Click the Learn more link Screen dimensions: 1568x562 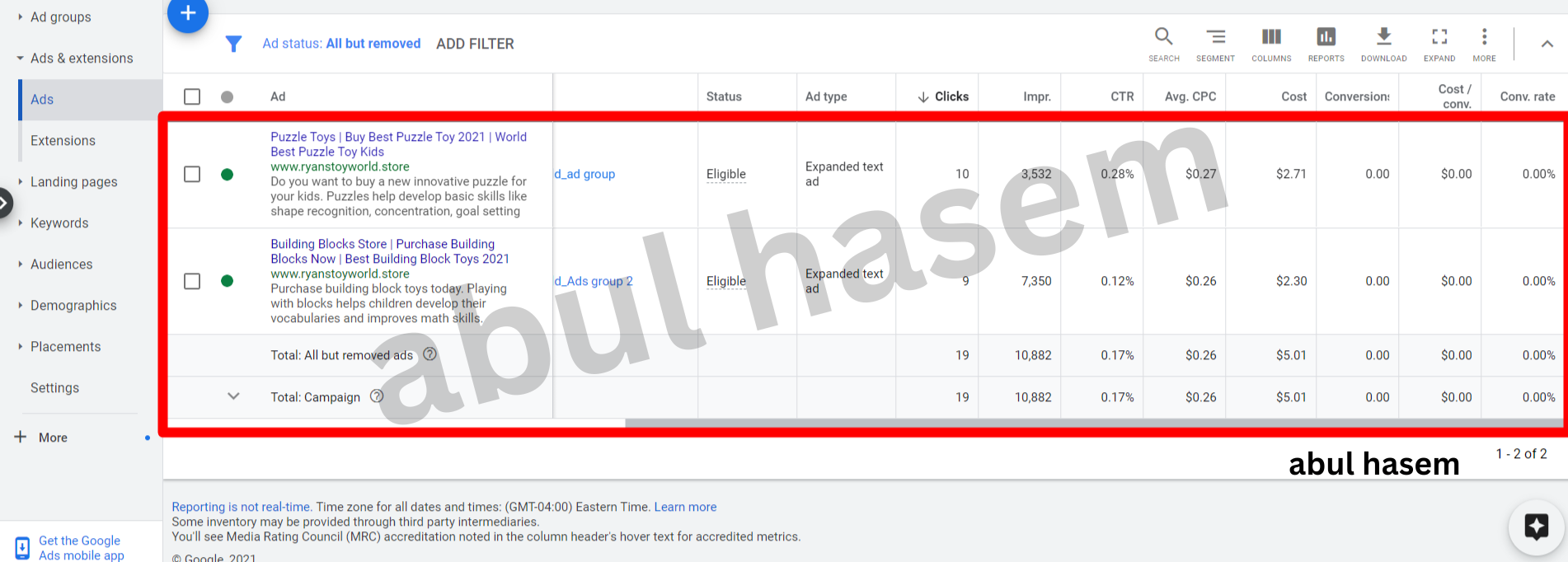click(x=685, y=507)
